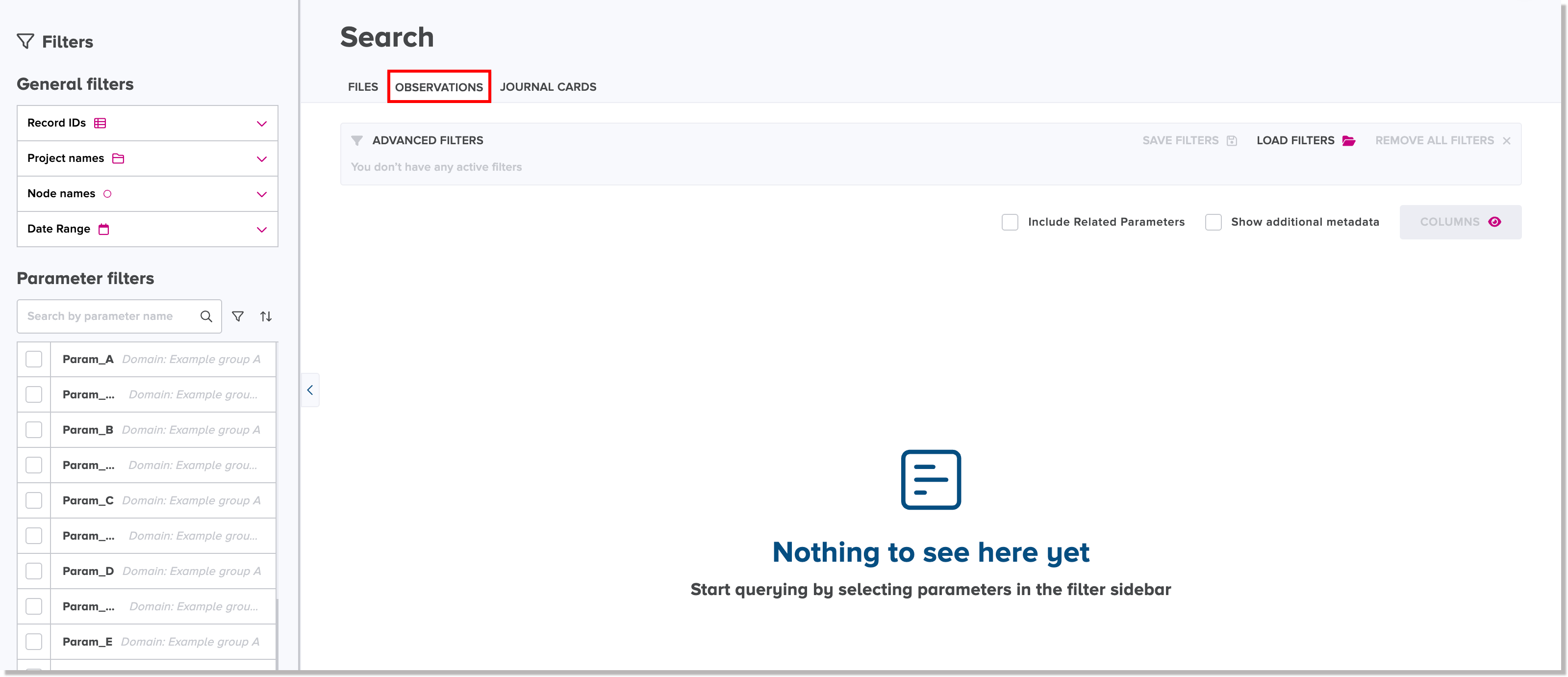Click the Param_A row label
Screen dimensions: 1568x677
88,359
